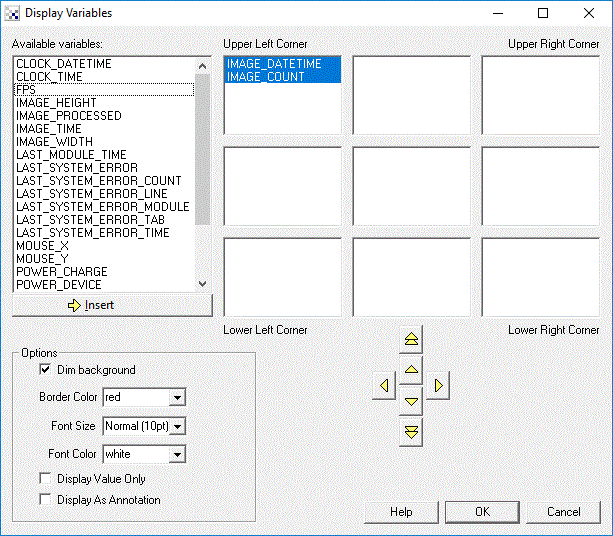
Task: Click the OK button
Action: [x=482, y=512]
